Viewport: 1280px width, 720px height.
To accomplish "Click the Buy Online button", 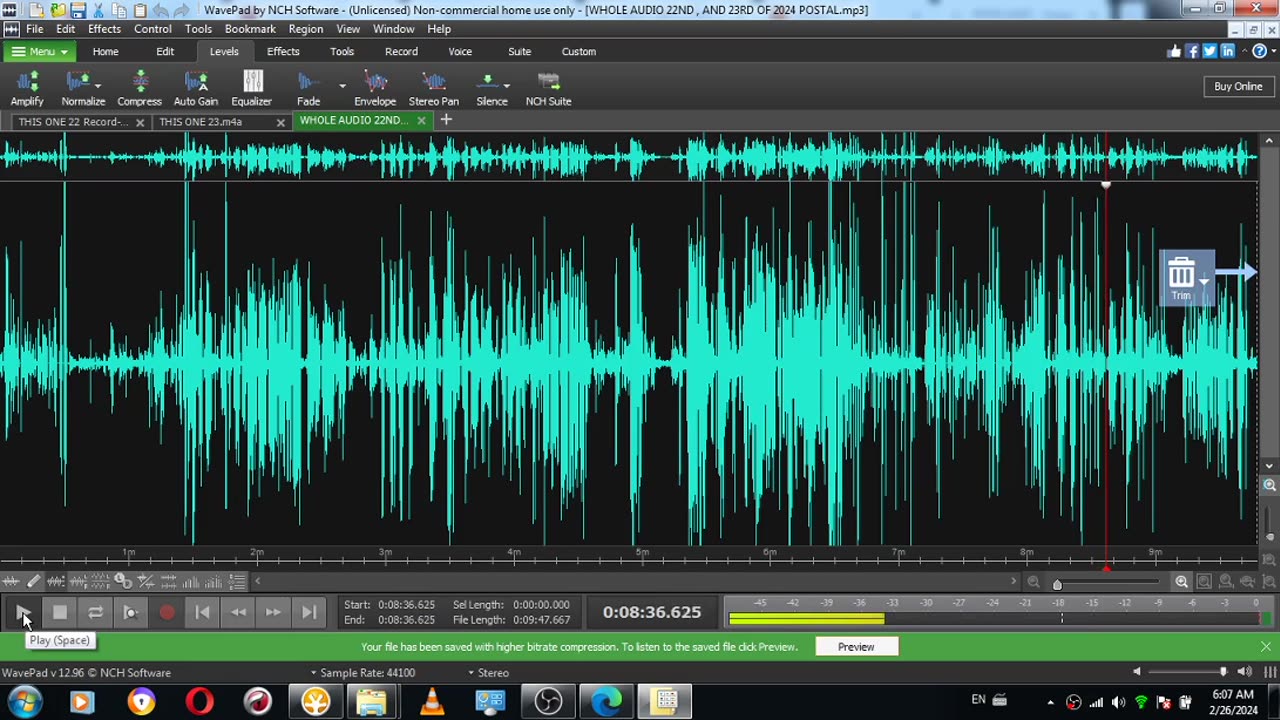I will 1238,86.
